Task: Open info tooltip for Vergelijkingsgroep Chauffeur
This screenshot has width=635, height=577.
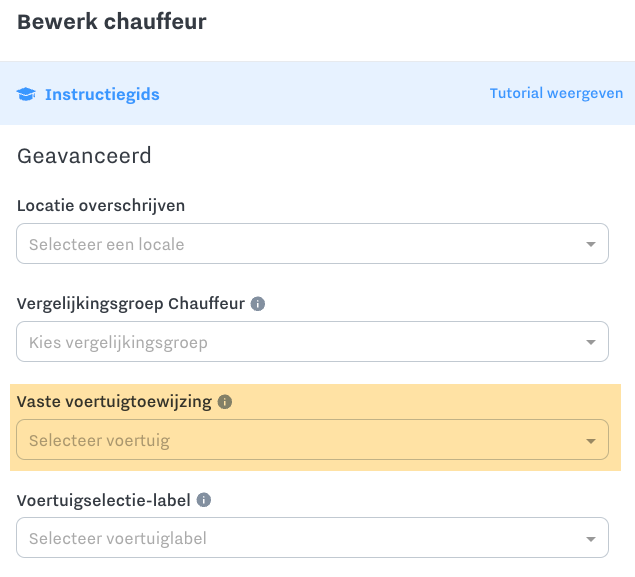Action: [258, 304]
